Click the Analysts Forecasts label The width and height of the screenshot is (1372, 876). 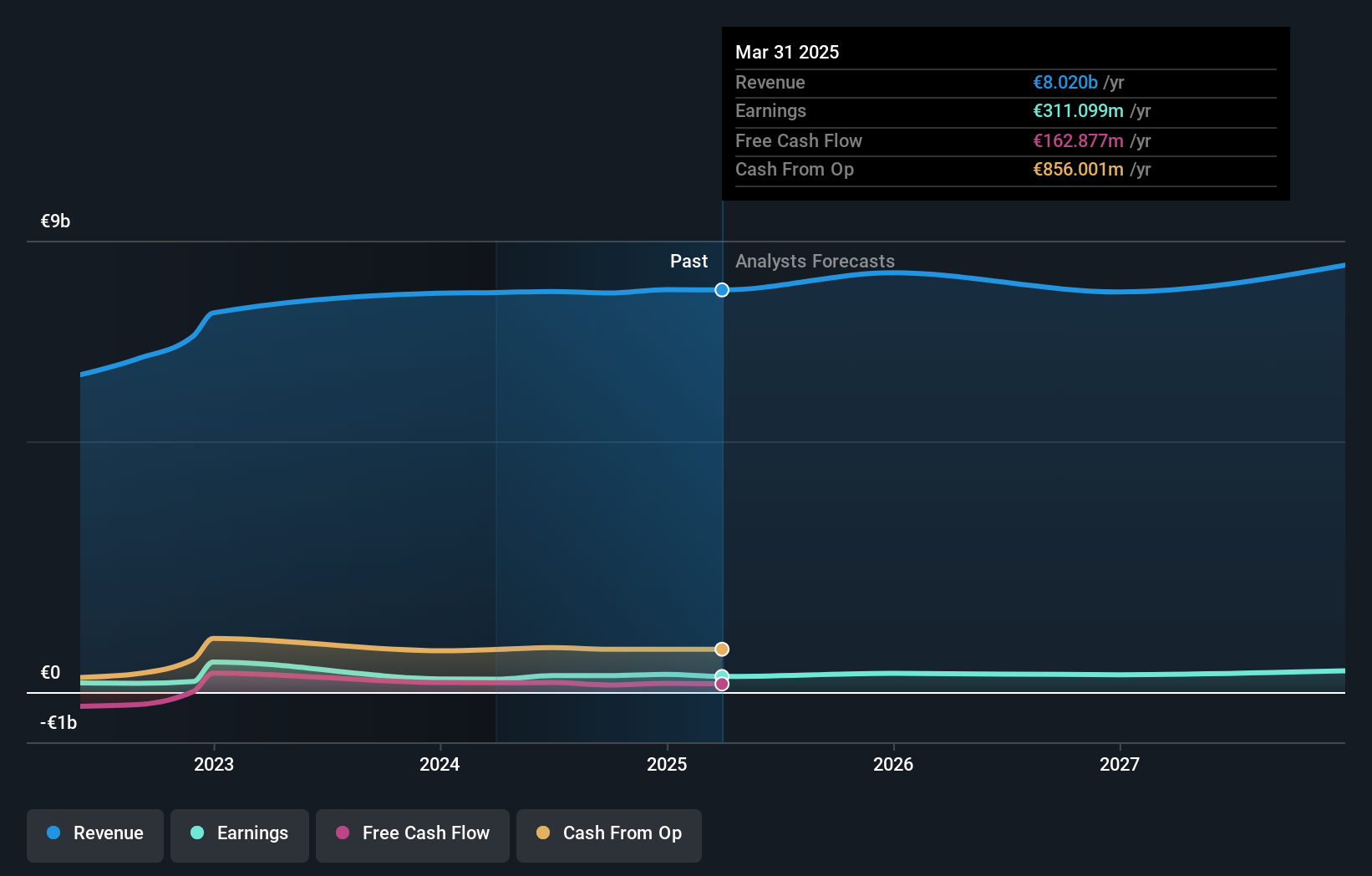(x=815, y=261)
